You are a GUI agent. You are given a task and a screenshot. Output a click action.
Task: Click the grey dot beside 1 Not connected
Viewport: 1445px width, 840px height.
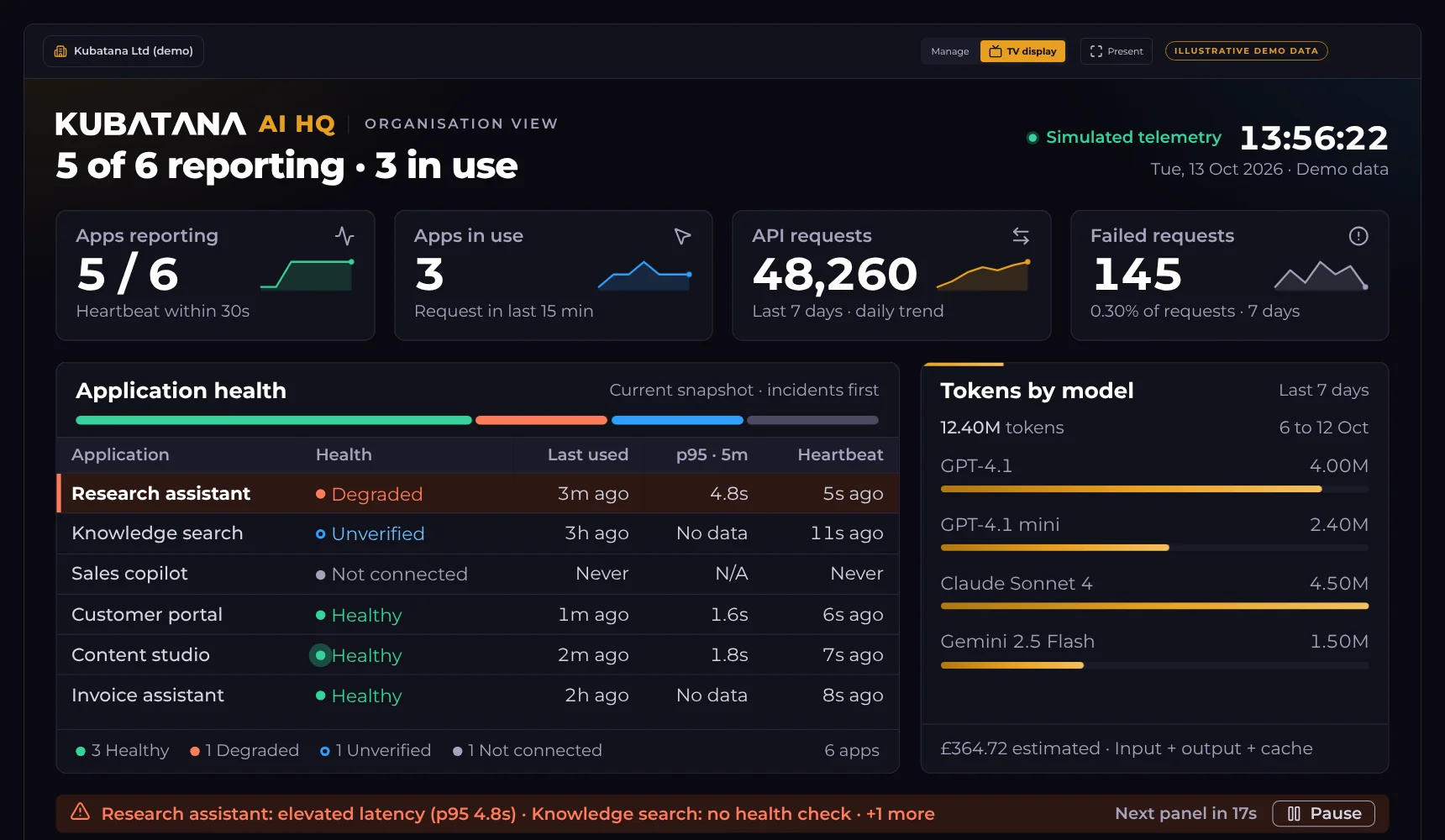[457, 751]
